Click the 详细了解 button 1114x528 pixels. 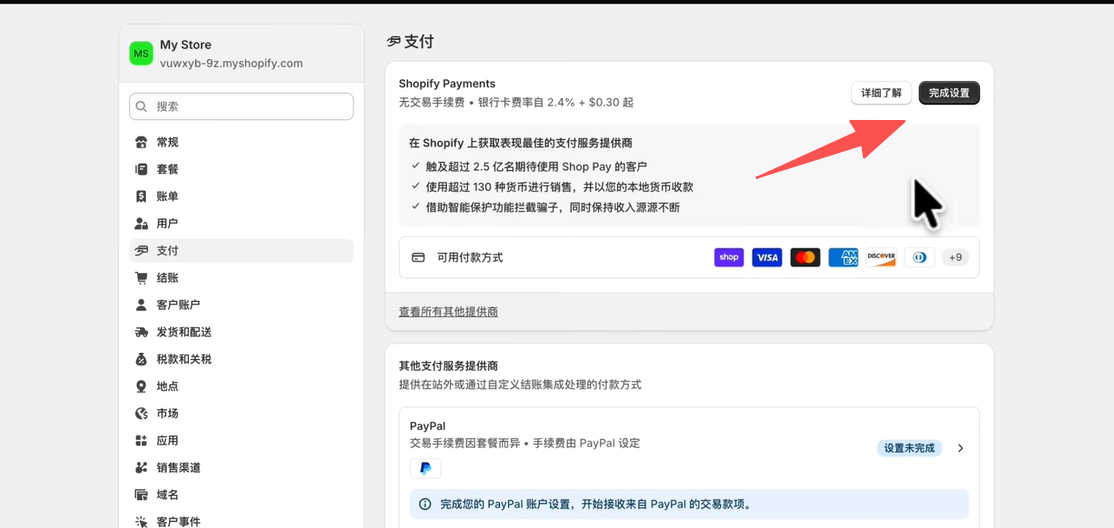(x=881, y=93)
